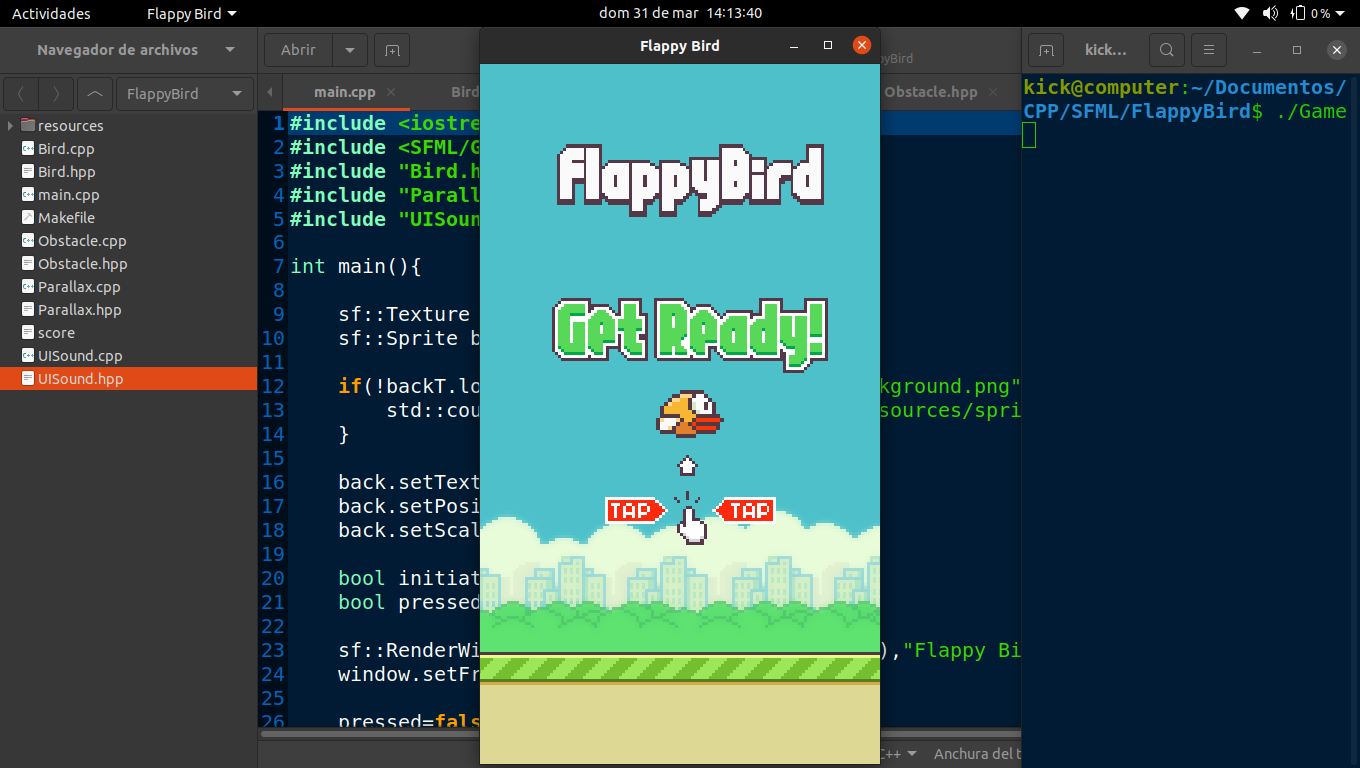Open the clock and calendar panel

point(680,13)
